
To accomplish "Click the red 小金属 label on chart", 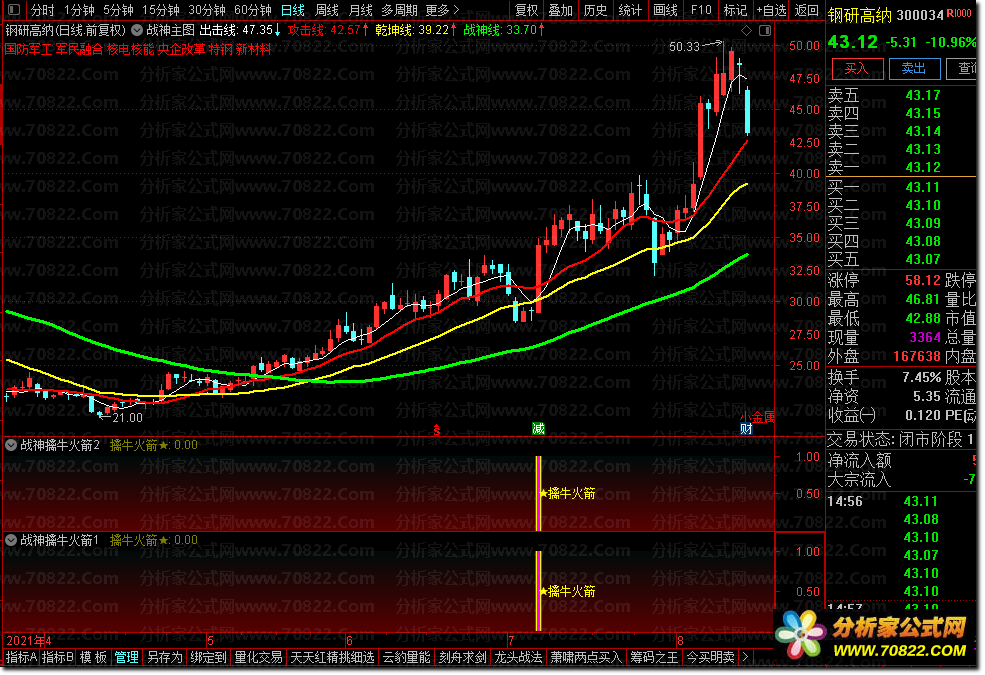I will [x=757, y=417].
